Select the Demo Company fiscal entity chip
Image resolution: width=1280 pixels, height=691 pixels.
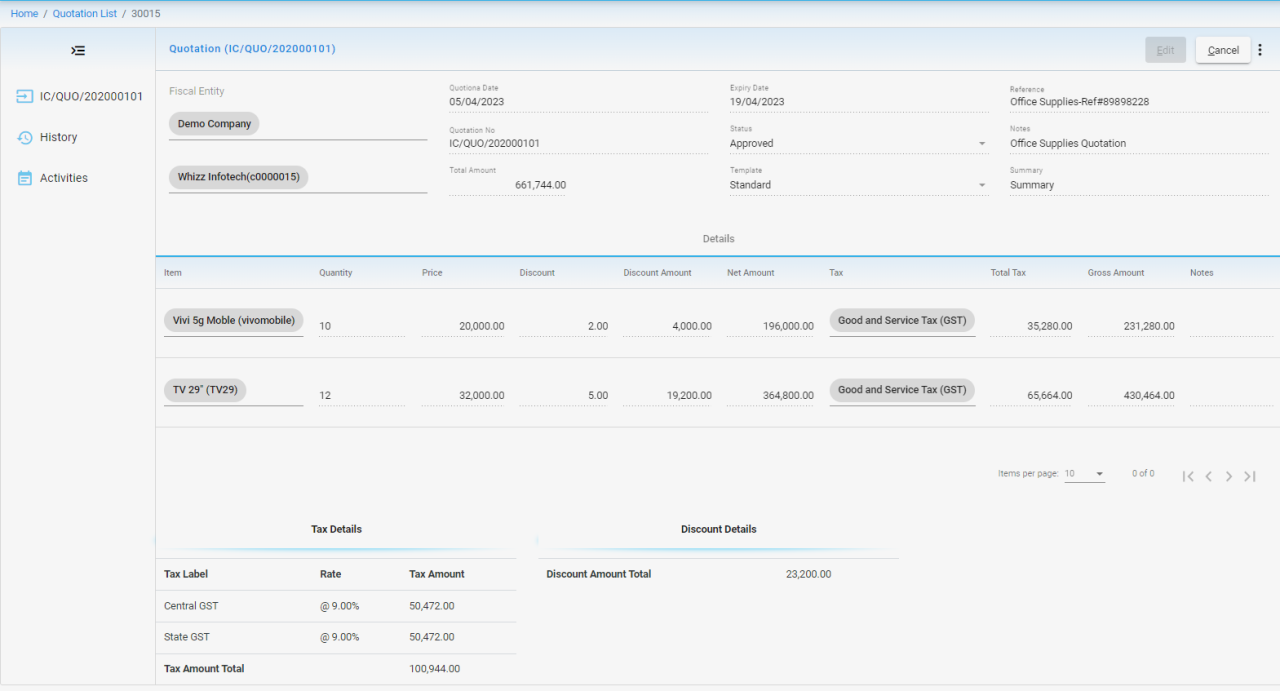point(214,124)
